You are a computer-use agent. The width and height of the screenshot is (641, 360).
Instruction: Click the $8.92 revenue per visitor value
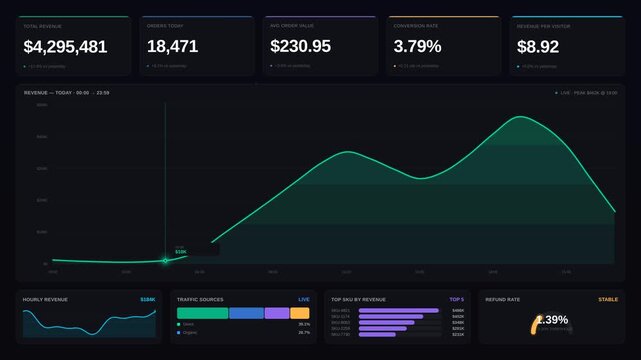538,47
